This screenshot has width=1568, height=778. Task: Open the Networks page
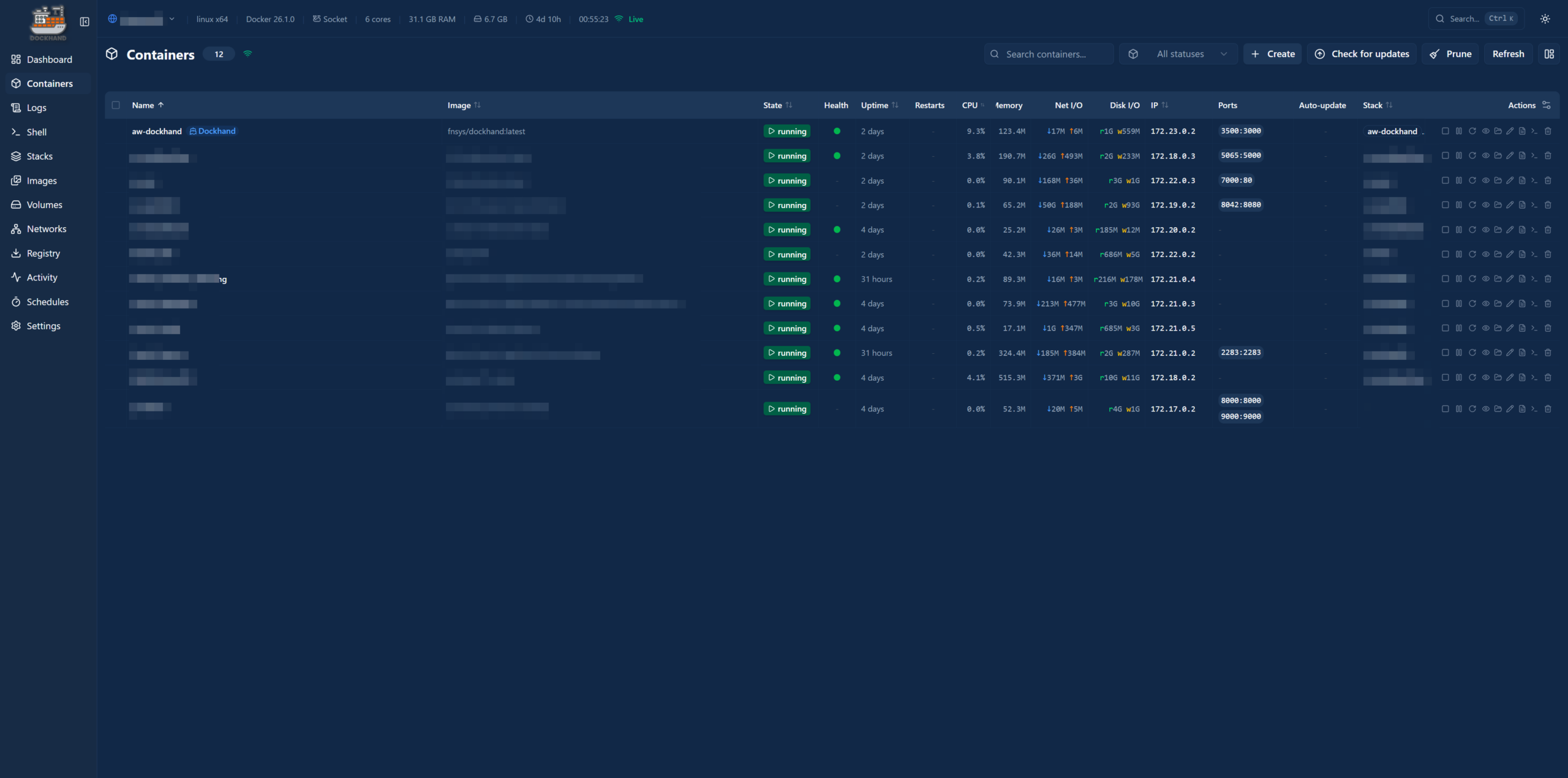[x=46, y=229]
